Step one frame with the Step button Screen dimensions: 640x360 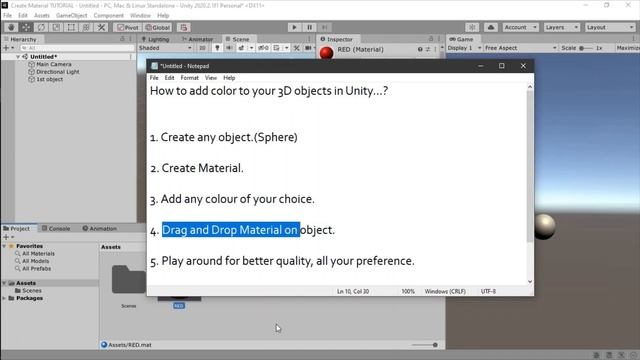click(324, 27)
